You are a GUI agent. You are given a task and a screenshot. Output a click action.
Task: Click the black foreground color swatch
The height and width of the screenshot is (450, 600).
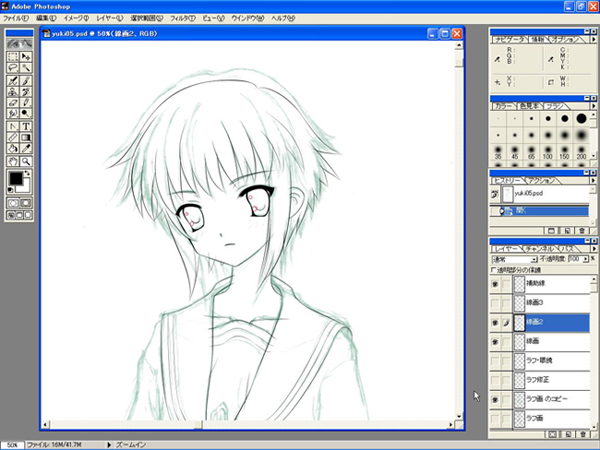pyautogui.click(x=16, y=178)
